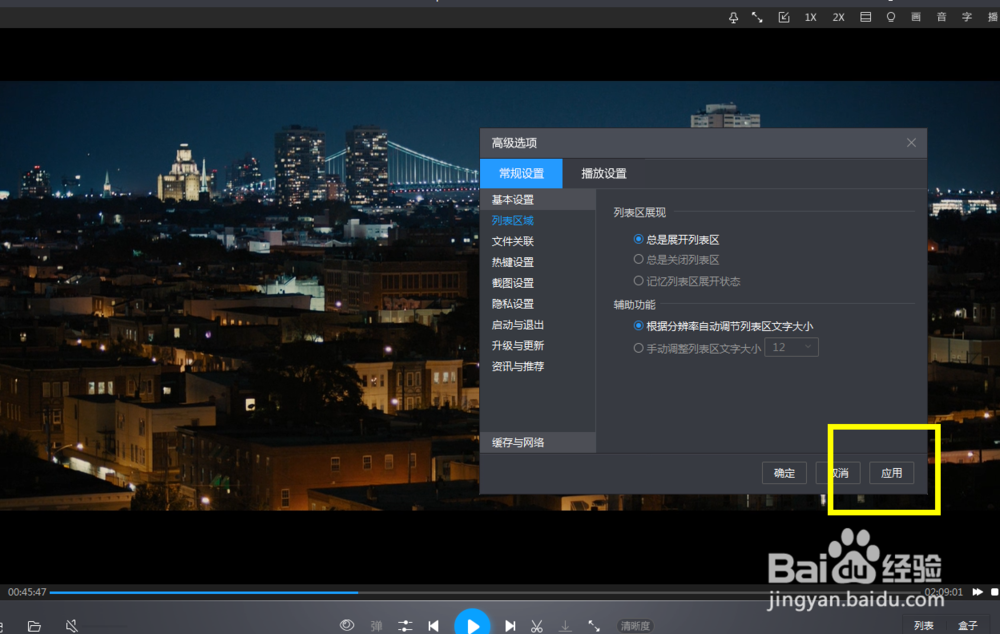Switch to mini window mode icon

click(784, 18)
